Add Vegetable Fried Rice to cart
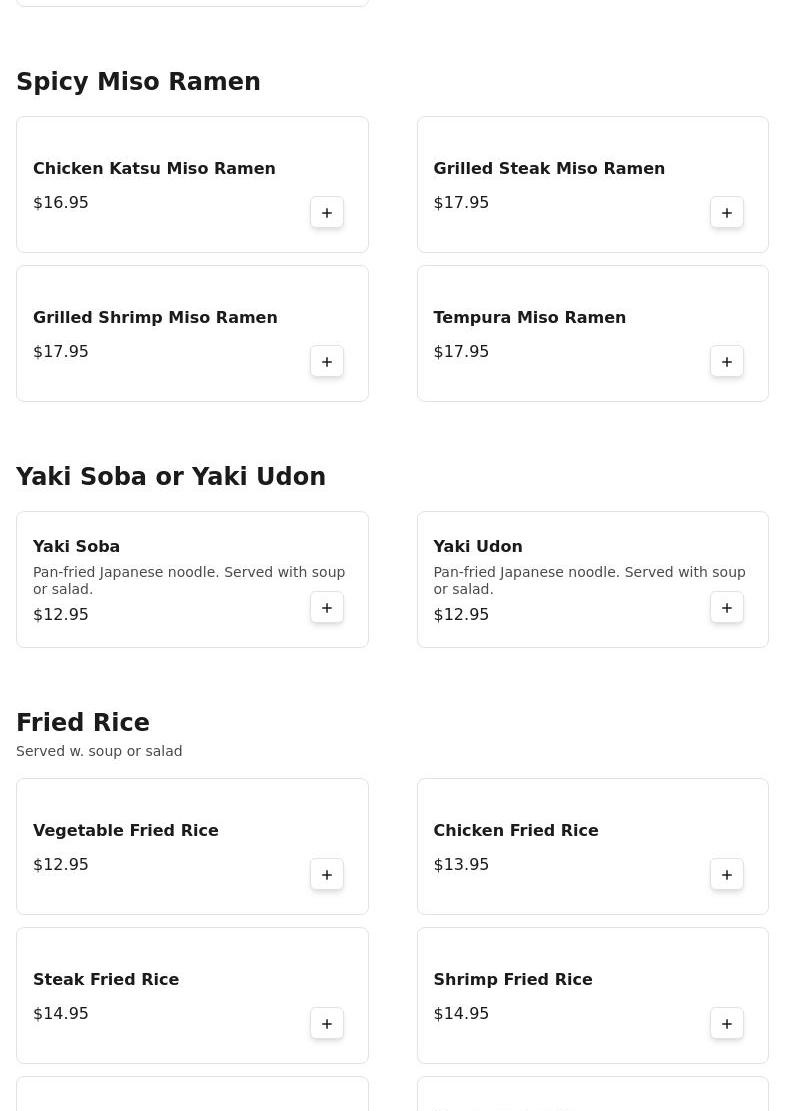 (327, 875)
